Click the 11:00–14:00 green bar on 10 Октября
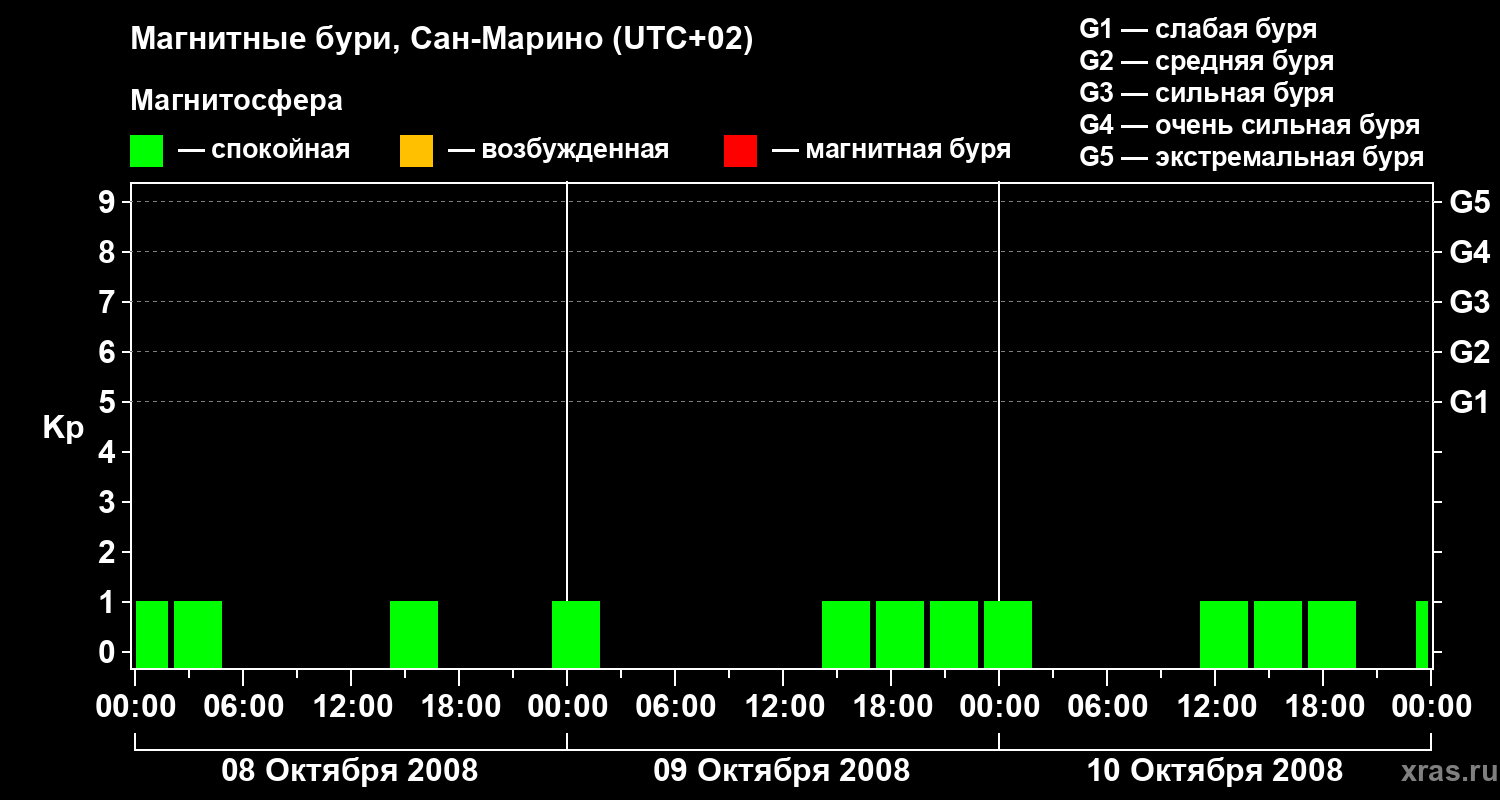Viewport: 1500px width, 800px height. click(1224, 634)
